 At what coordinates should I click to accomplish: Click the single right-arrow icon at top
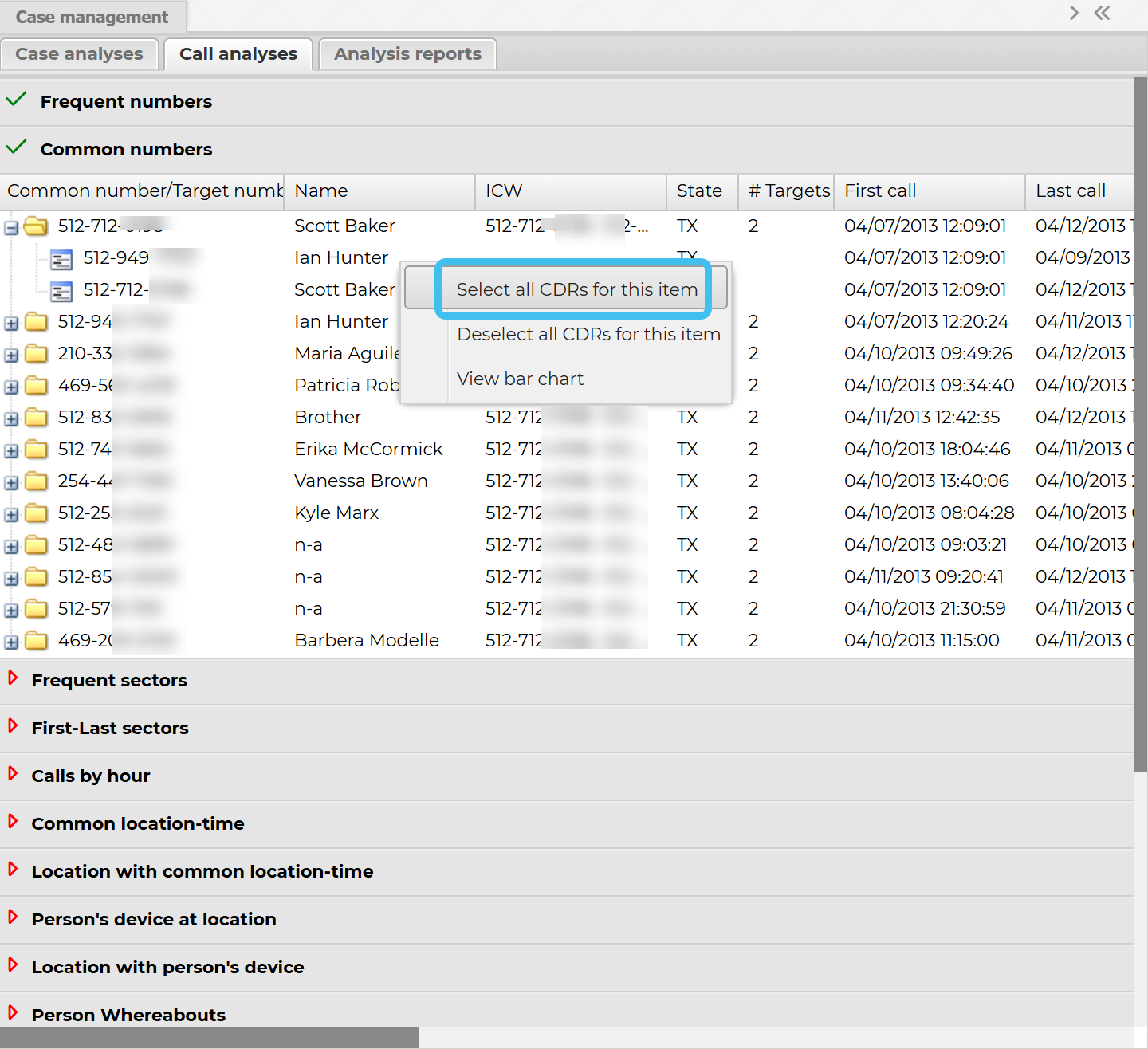tap(1074, 13)
